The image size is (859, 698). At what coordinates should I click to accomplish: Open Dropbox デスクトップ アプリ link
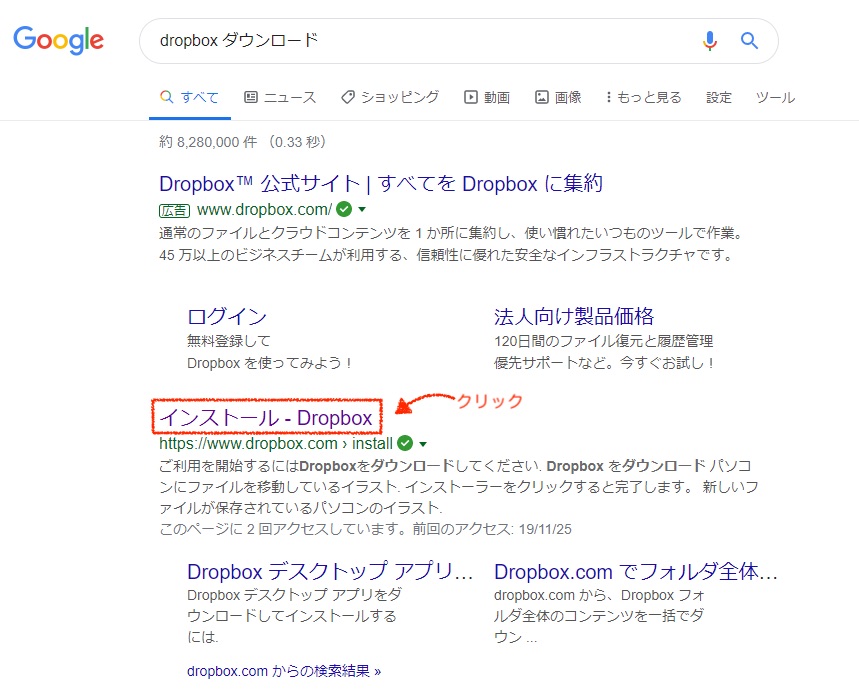(330, 571)
